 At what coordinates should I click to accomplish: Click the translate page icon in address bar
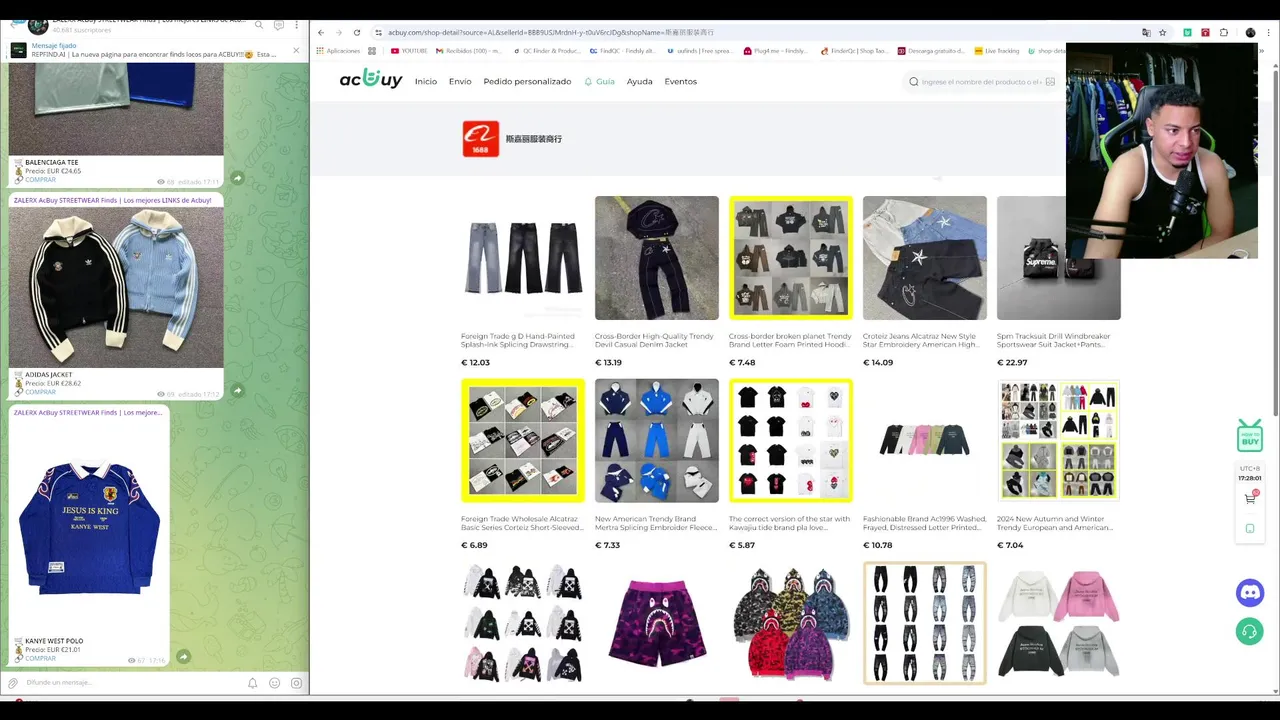point(1146,32)
